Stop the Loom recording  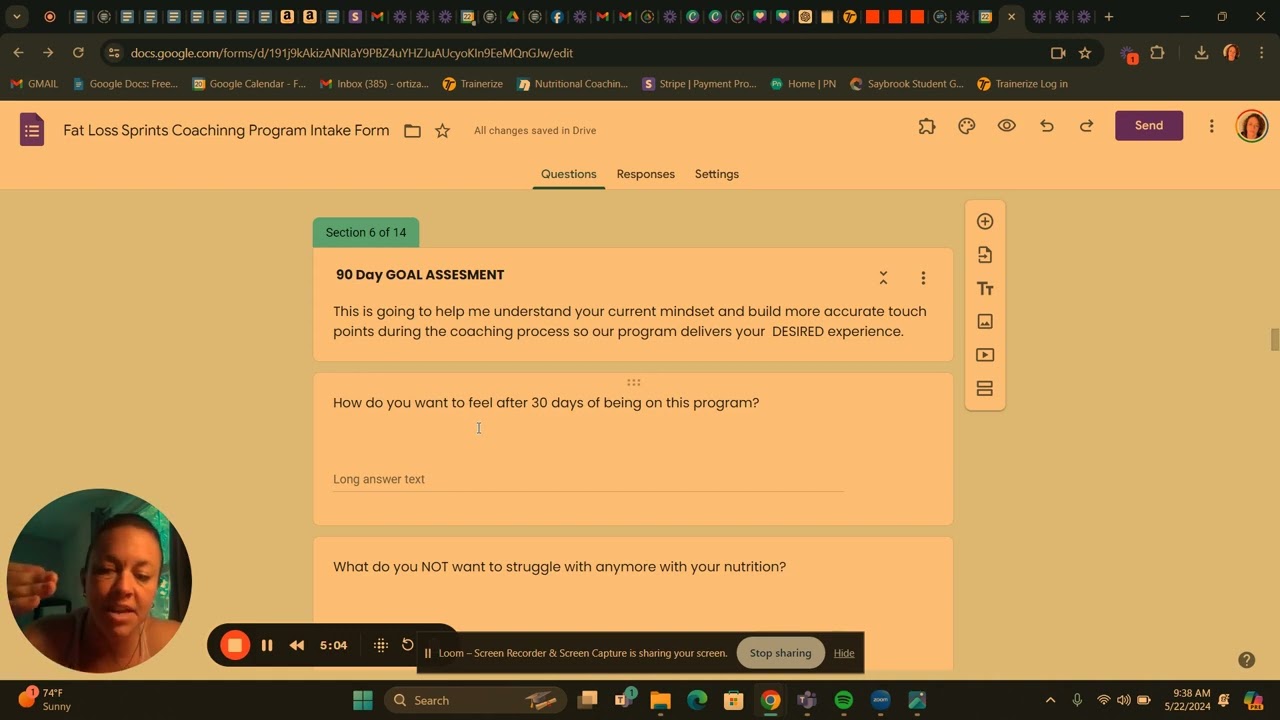(x=235, y=645)
